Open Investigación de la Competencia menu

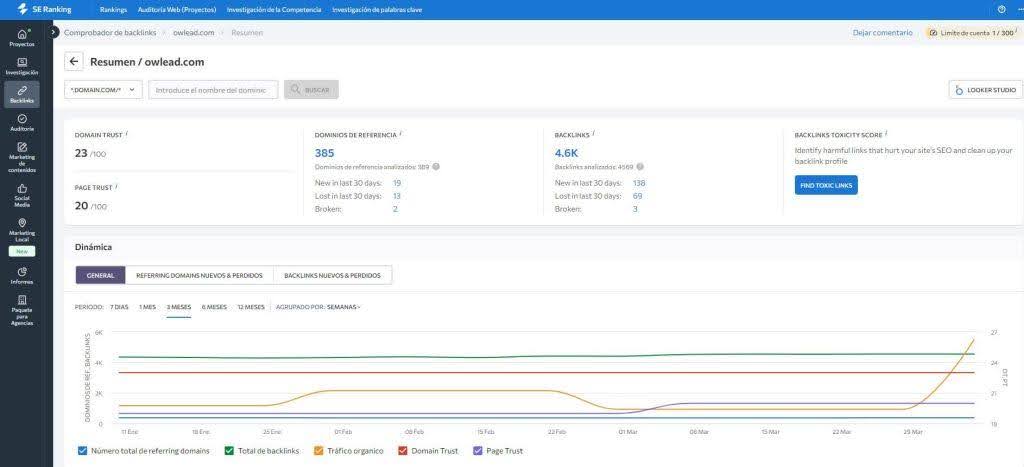tap(274, 10)
